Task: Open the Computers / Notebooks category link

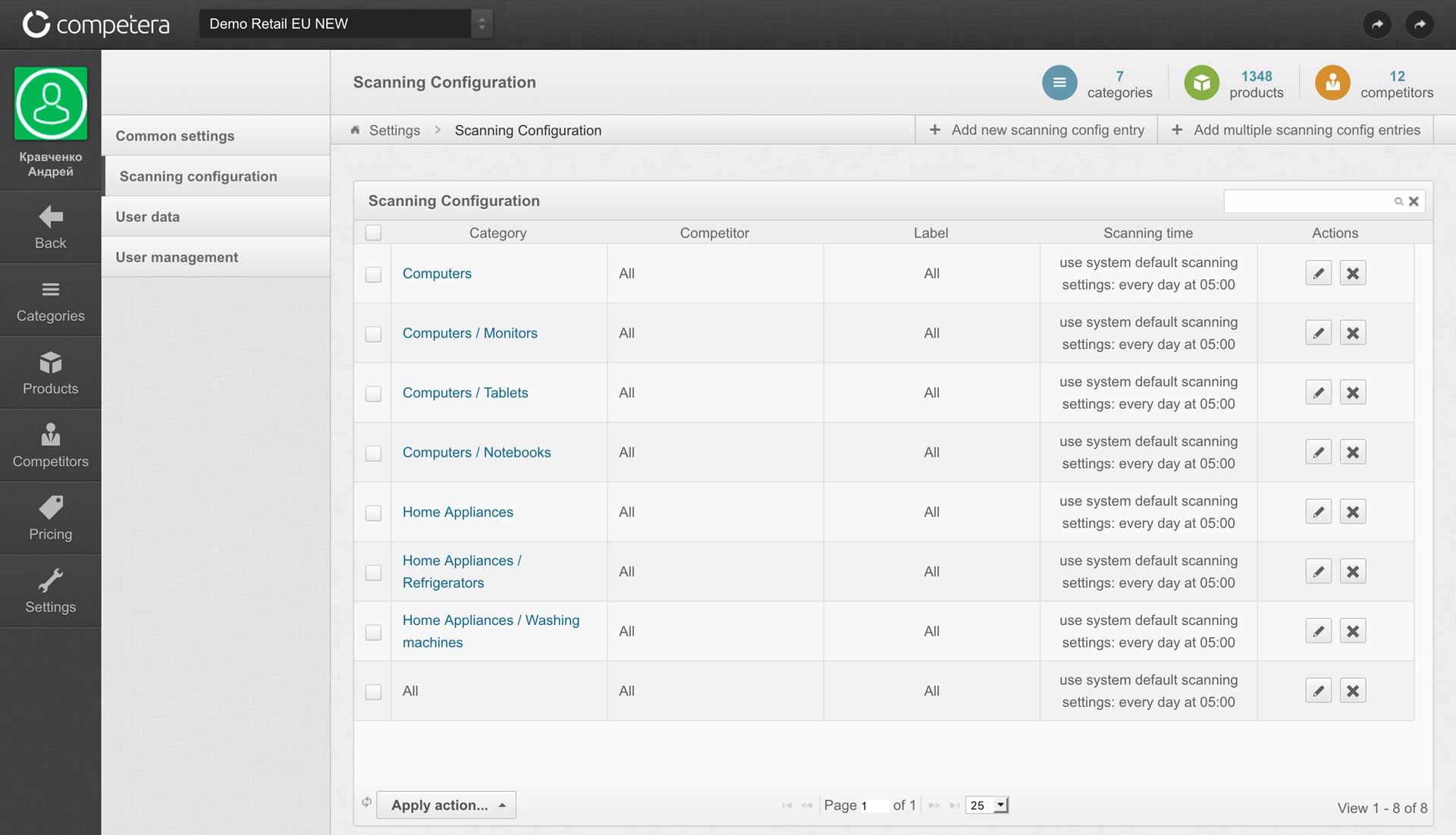Action: click(x=476, y=452)
